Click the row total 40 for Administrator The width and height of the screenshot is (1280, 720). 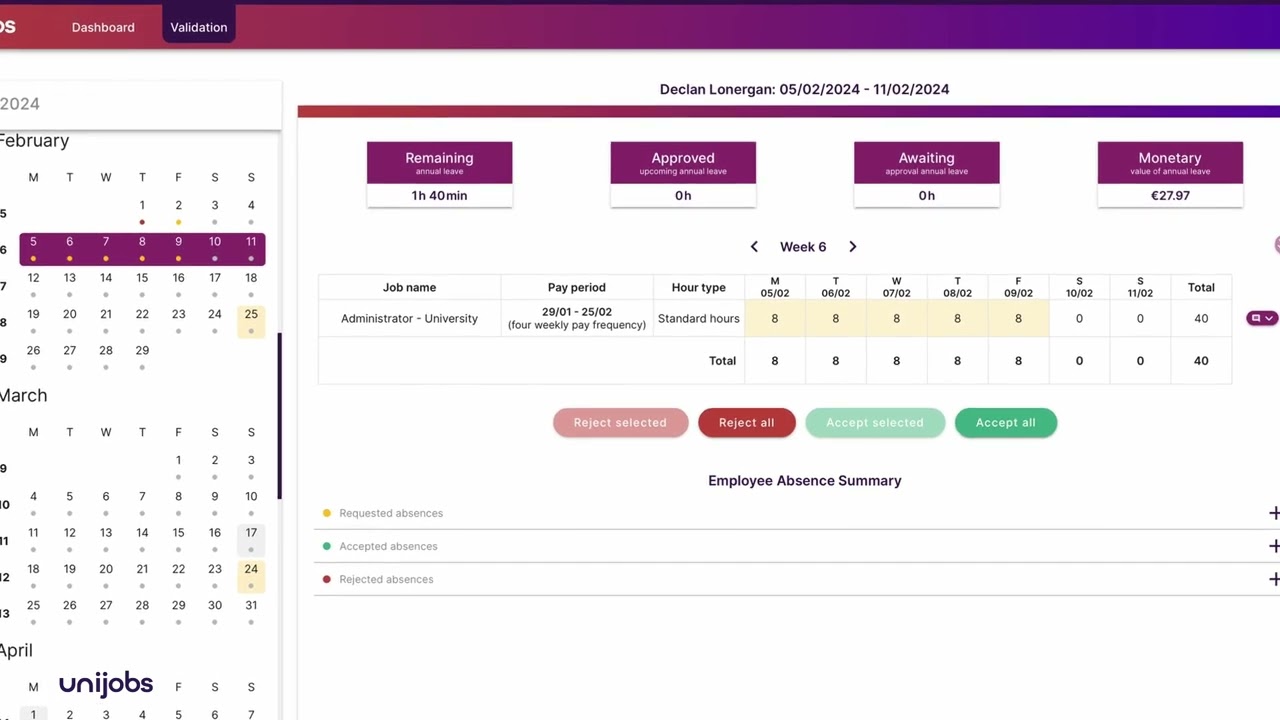click(x=1201, y=319)
